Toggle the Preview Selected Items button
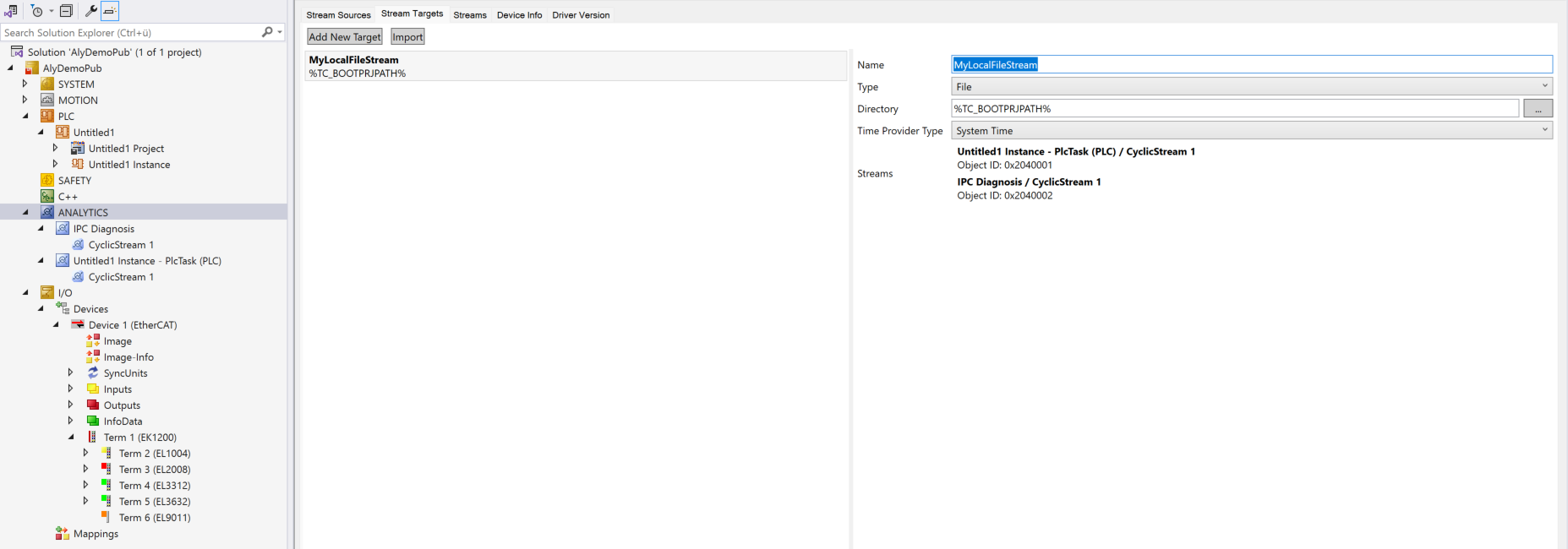 [x=110, y=11]
